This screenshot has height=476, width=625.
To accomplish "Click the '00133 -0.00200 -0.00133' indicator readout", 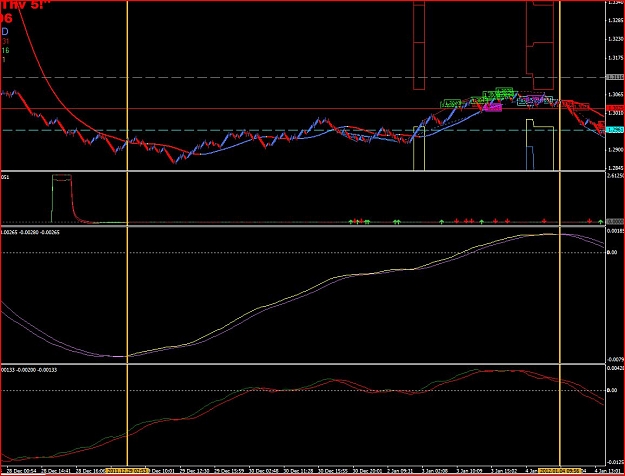I will [x=29, y=370].
